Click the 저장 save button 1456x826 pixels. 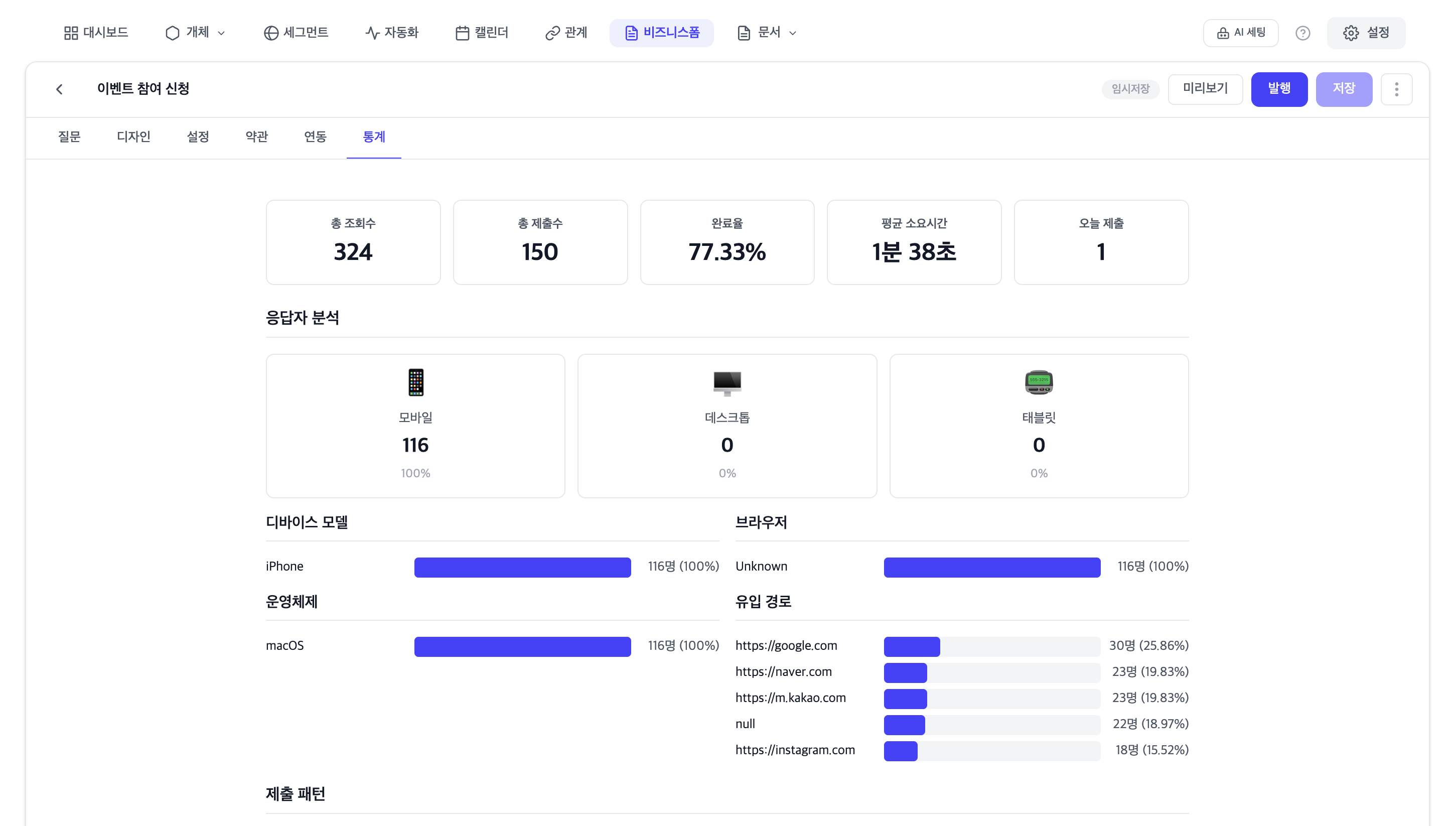click(1345, 89)
